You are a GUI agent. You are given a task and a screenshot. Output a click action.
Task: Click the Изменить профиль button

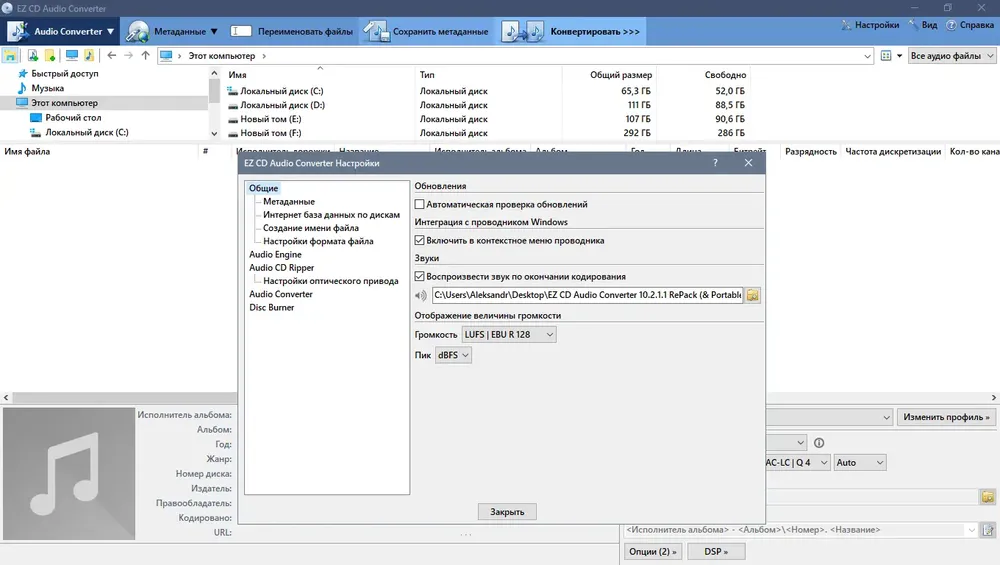pos(946,417)
